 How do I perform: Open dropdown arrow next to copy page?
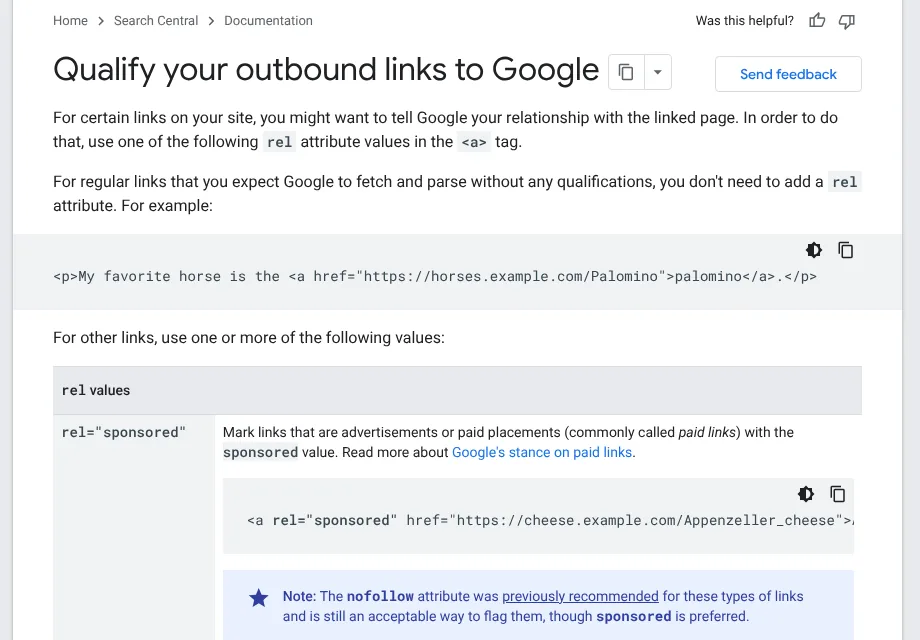658,72
